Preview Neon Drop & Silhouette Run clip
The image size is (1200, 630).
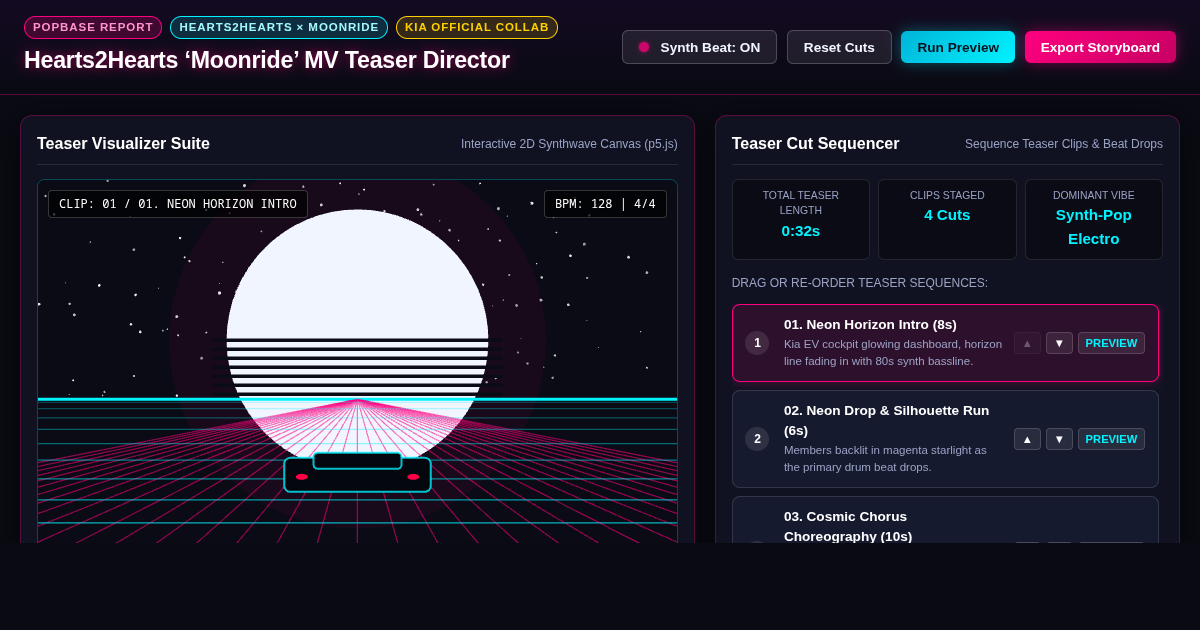(x=1111, y=439)
